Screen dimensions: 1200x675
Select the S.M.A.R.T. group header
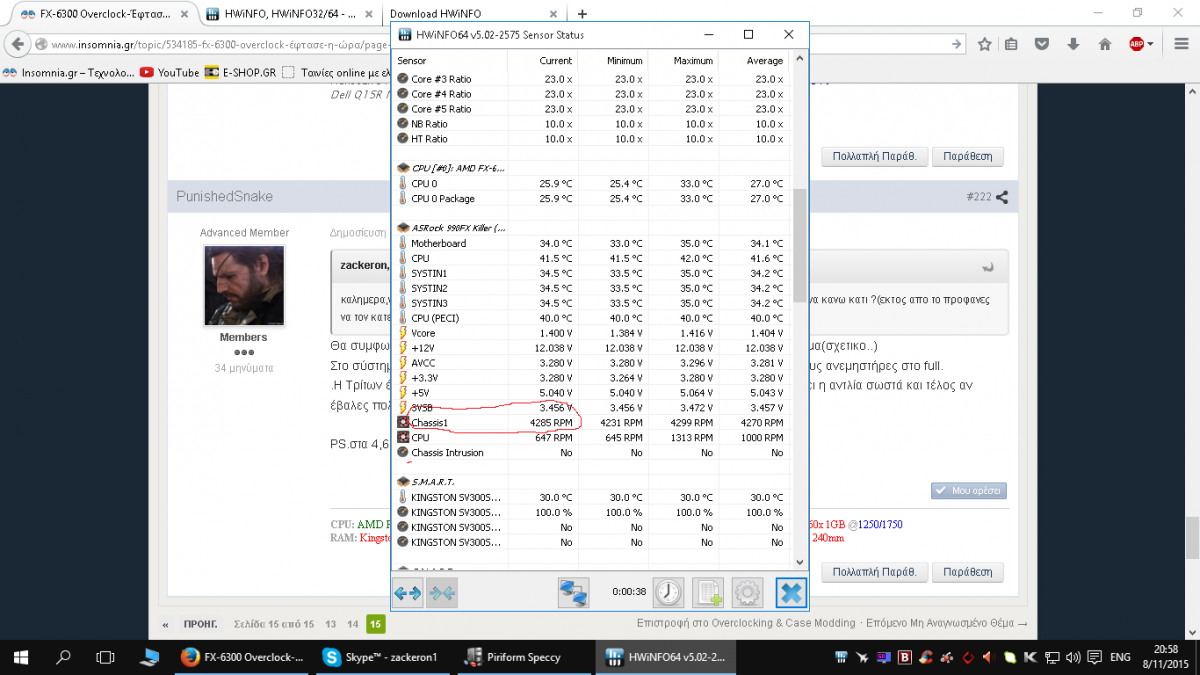pos(591,482)
